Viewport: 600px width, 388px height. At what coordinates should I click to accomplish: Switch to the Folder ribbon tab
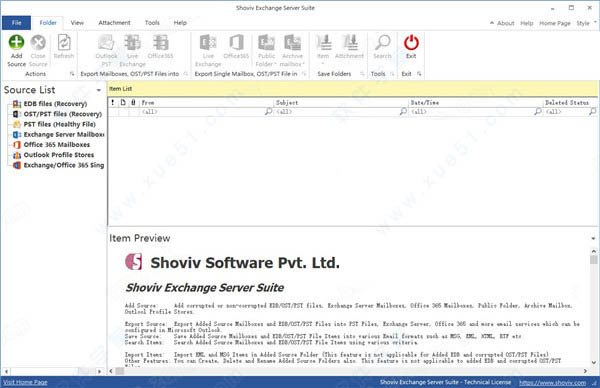tap(48, 23)
